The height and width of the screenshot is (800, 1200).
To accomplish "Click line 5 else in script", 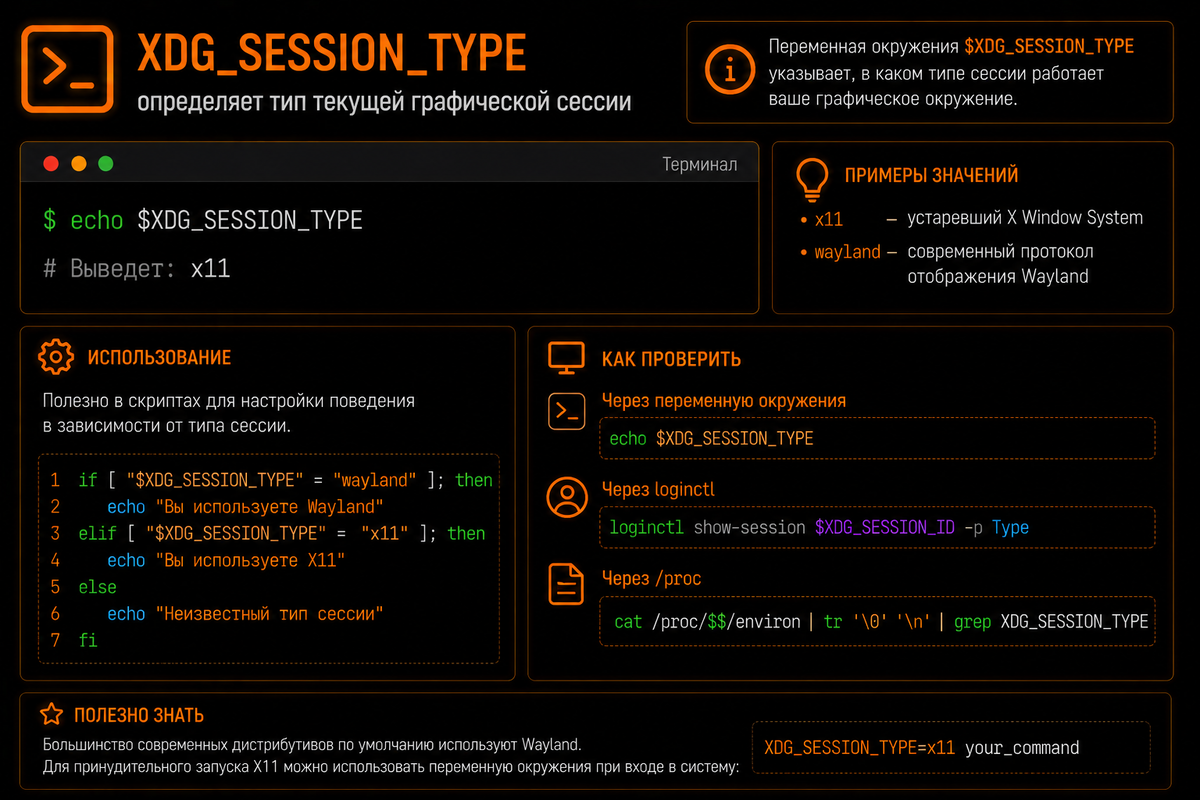I will (x=97, y=587).
